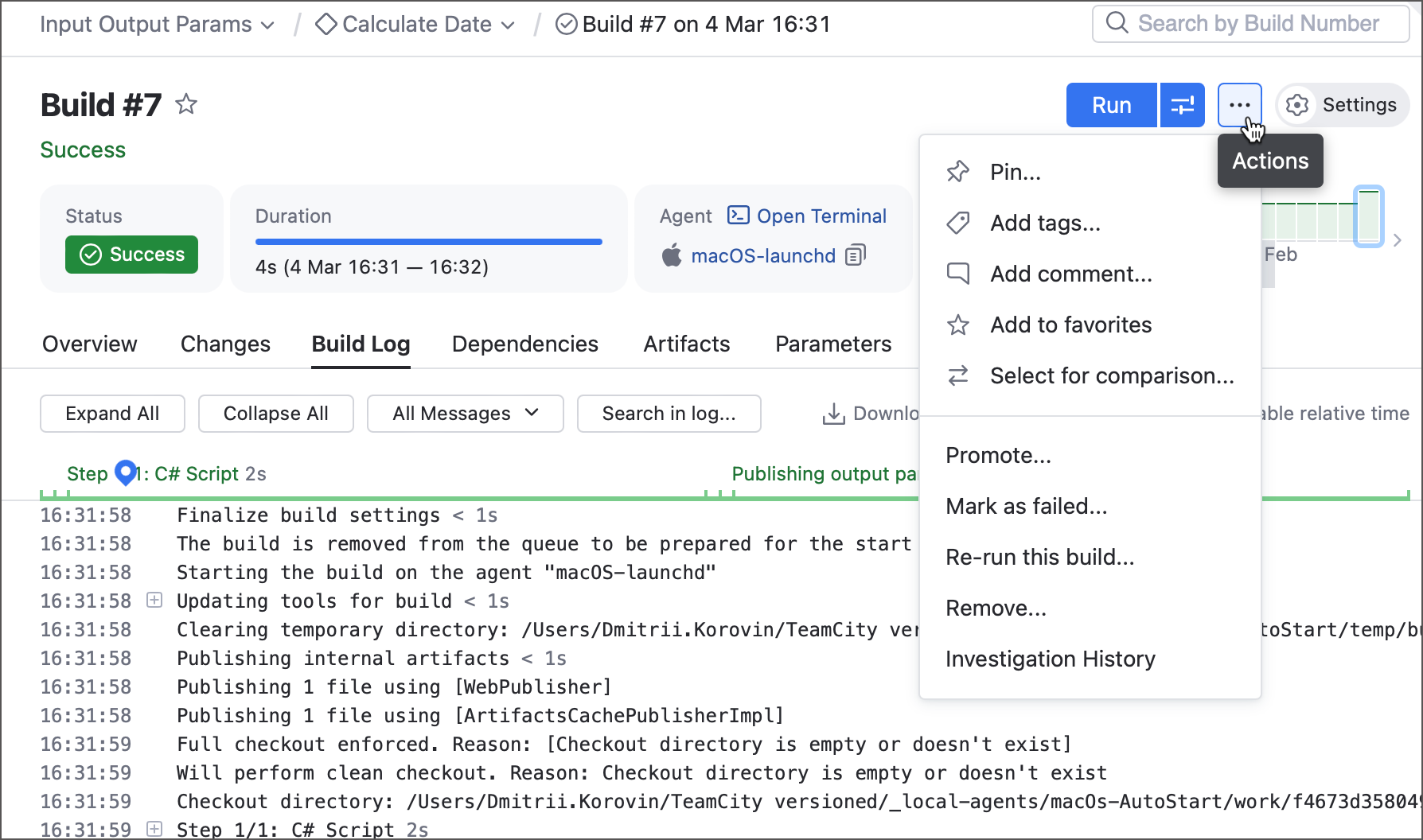The image size is (1423, 840).
Task: Select Re-run this build... menu item
Action: coord(1039,557)
